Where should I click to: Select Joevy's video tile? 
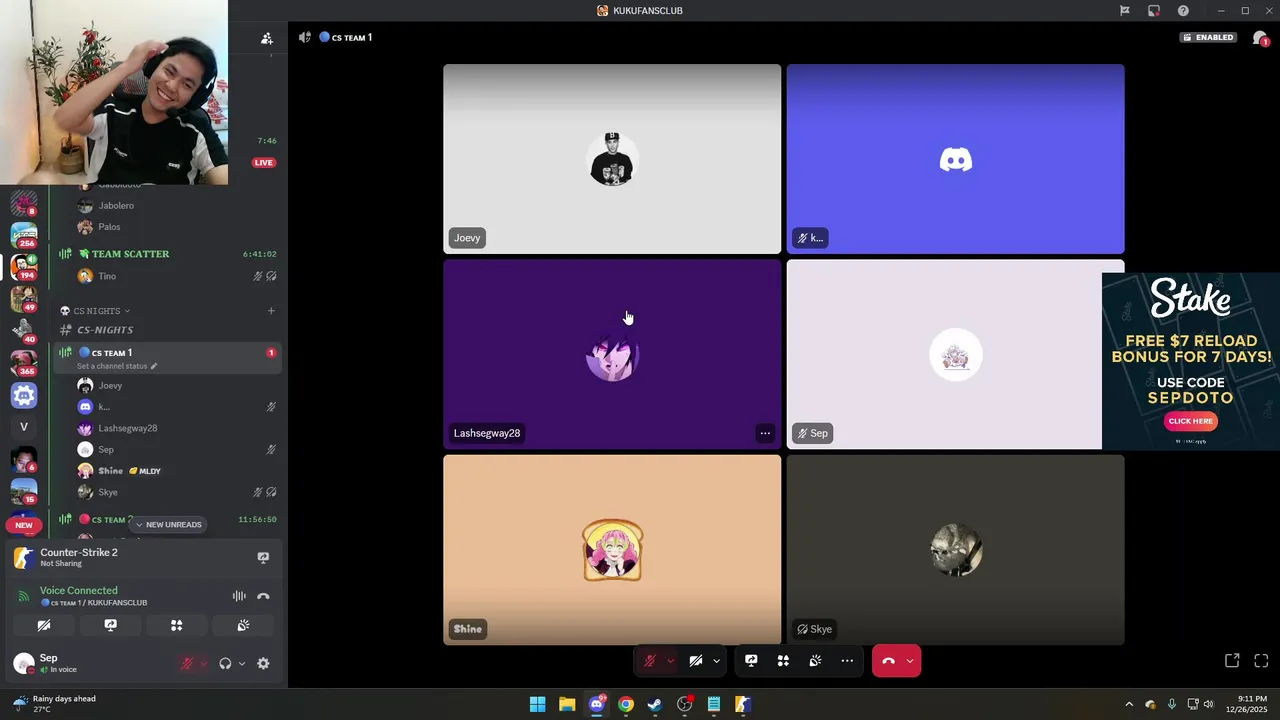click(x=612, y=159)
